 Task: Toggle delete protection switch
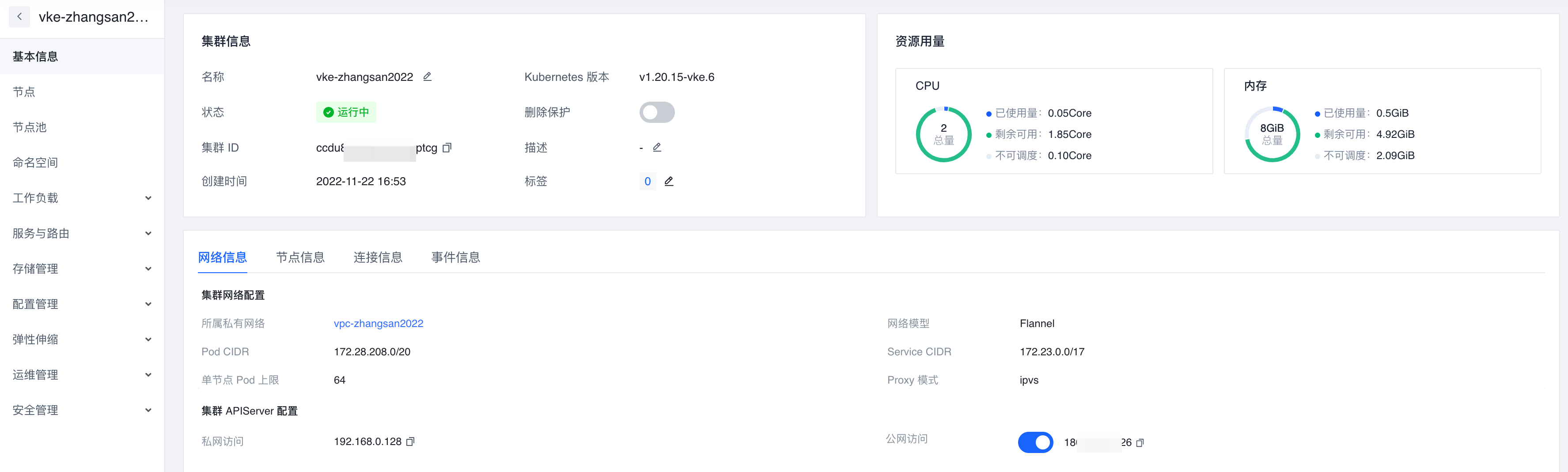coord(656,112)
